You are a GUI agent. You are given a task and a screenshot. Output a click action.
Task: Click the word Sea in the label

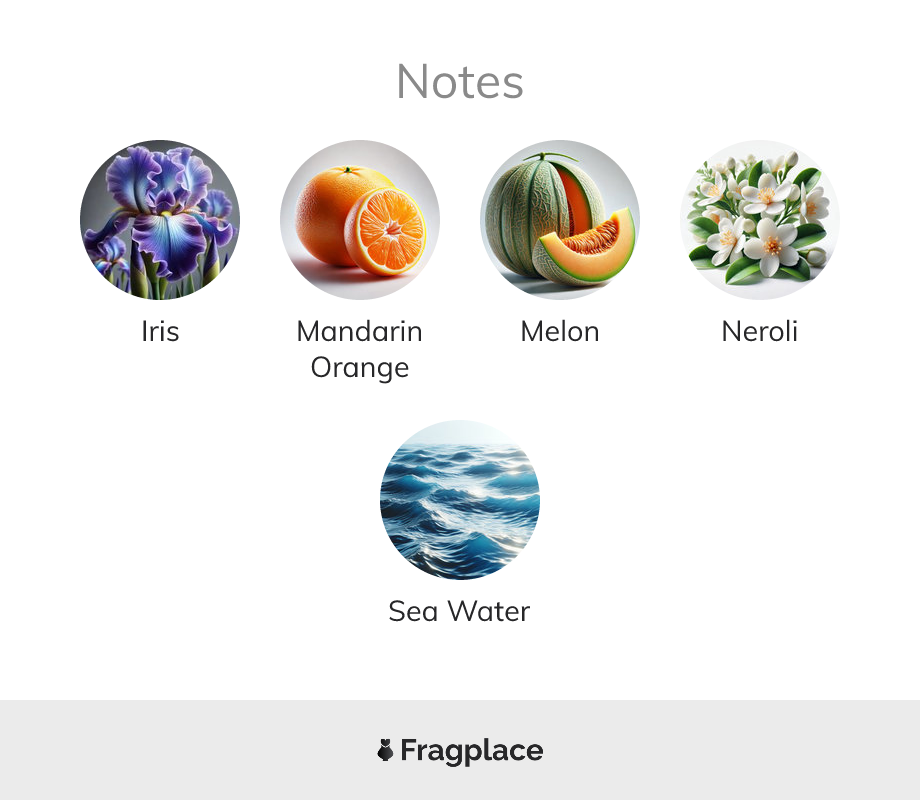(x=413, y=611)
